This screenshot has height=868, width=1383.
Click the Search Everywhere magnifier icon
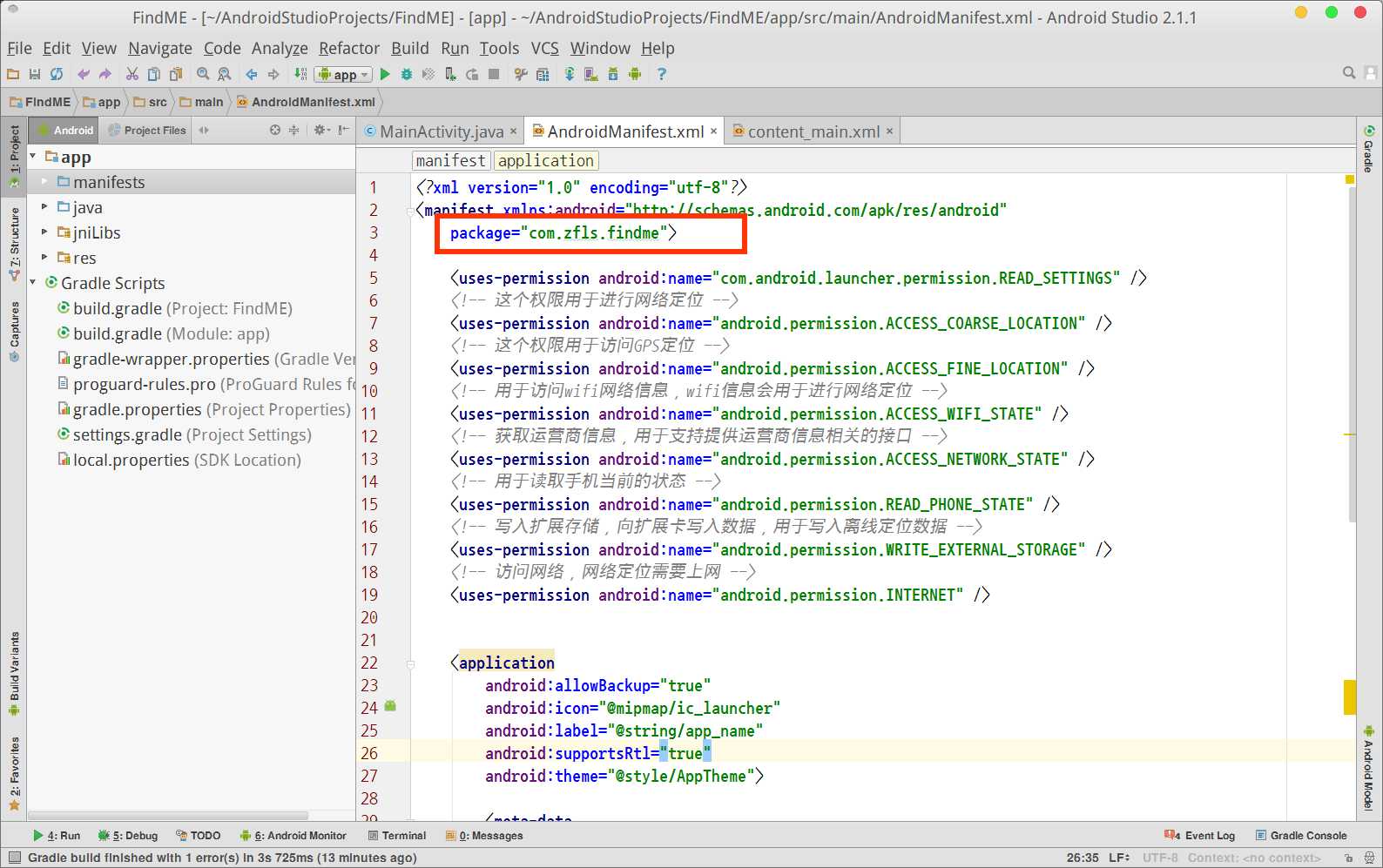click(x=1349, y=73)
